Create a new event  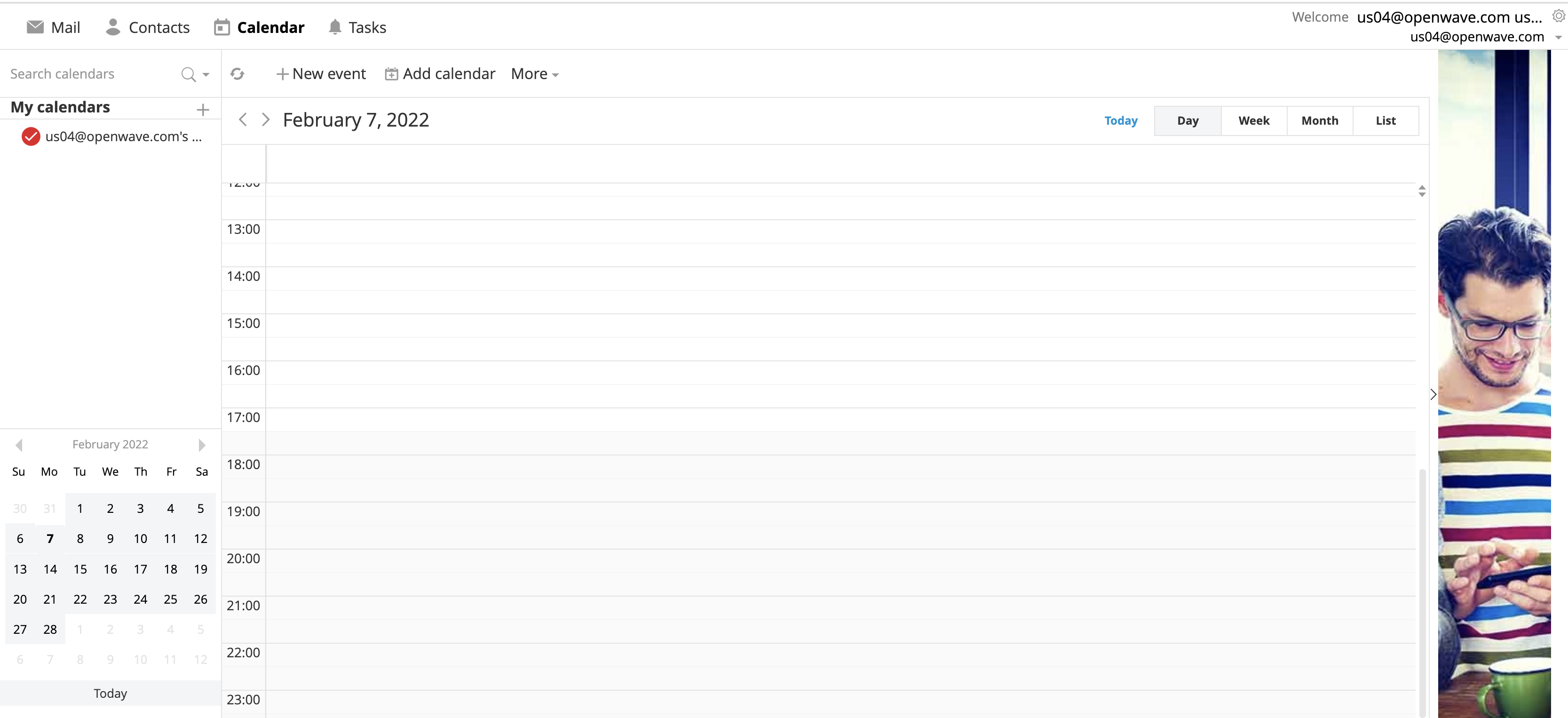click(x=321, y=73)
